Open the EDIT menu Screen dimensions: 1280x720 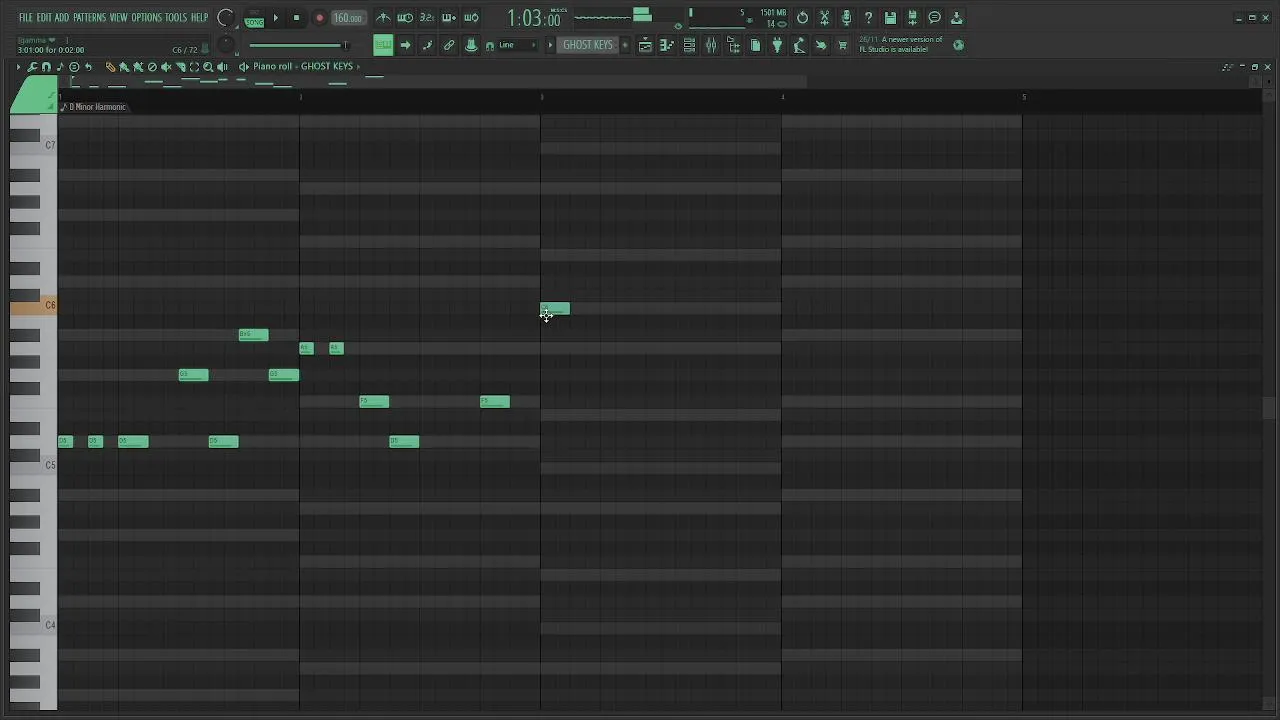coord(44,18)
